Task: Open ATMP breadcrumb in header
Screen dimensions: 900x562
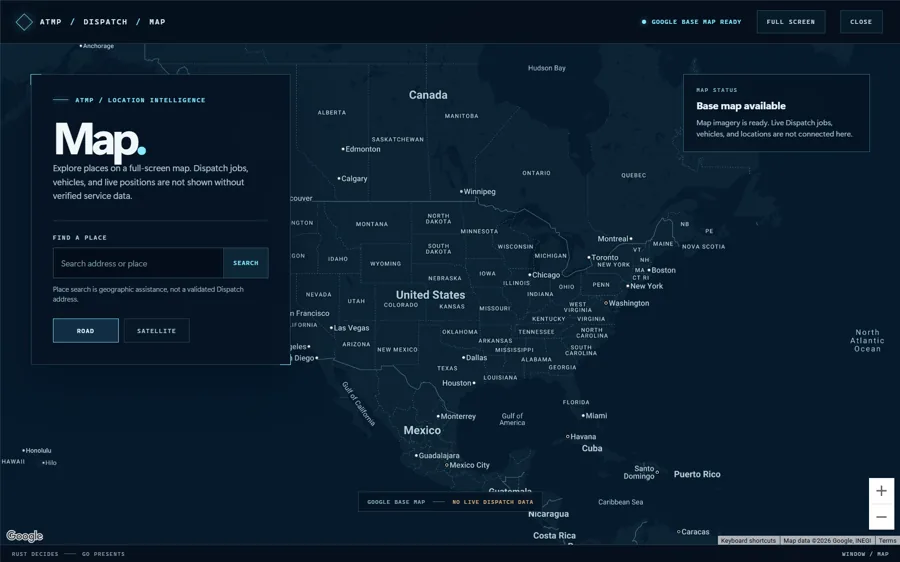Action: (x=51, y=22)
